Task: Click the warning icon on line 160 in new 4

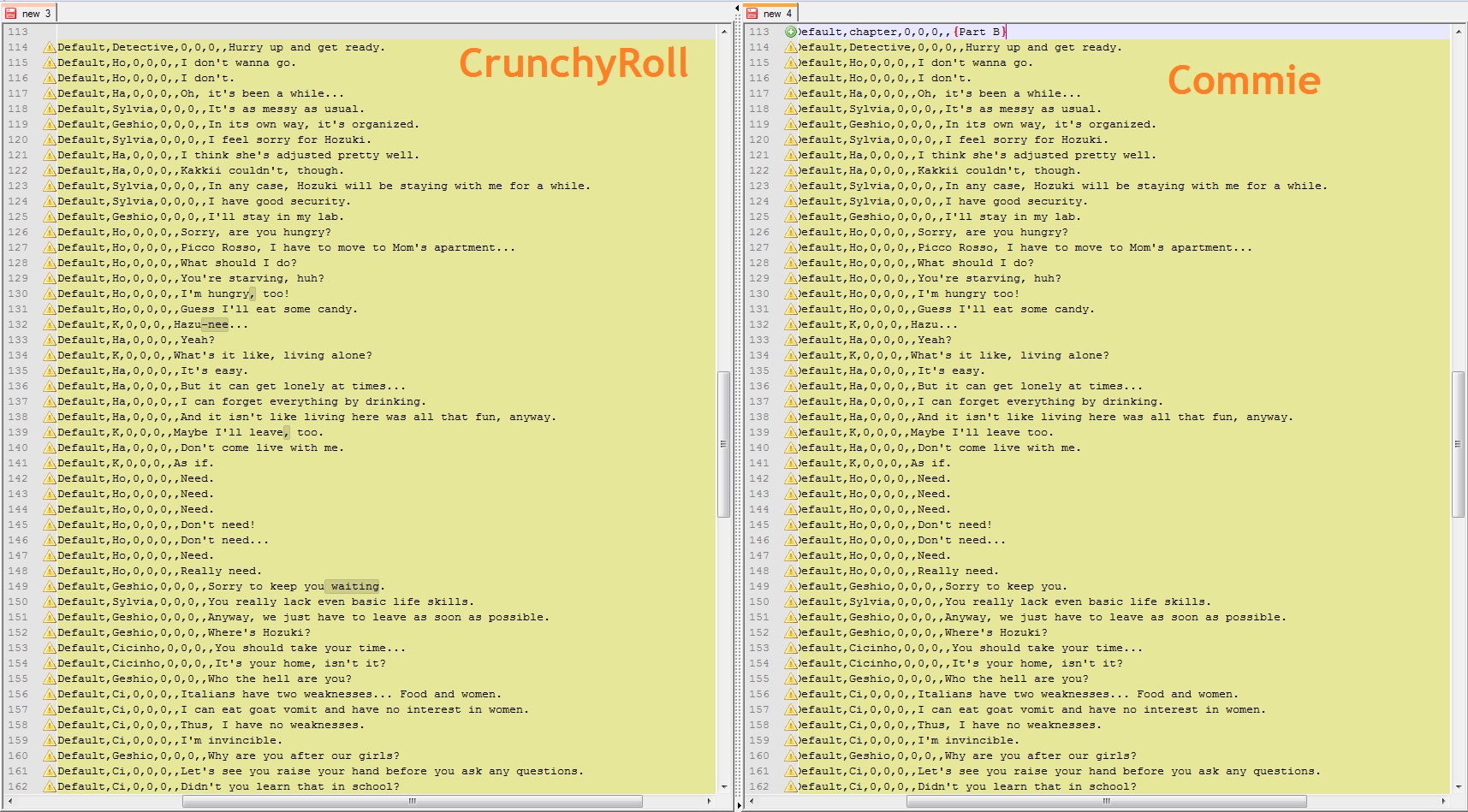Action: coord(791,756)
